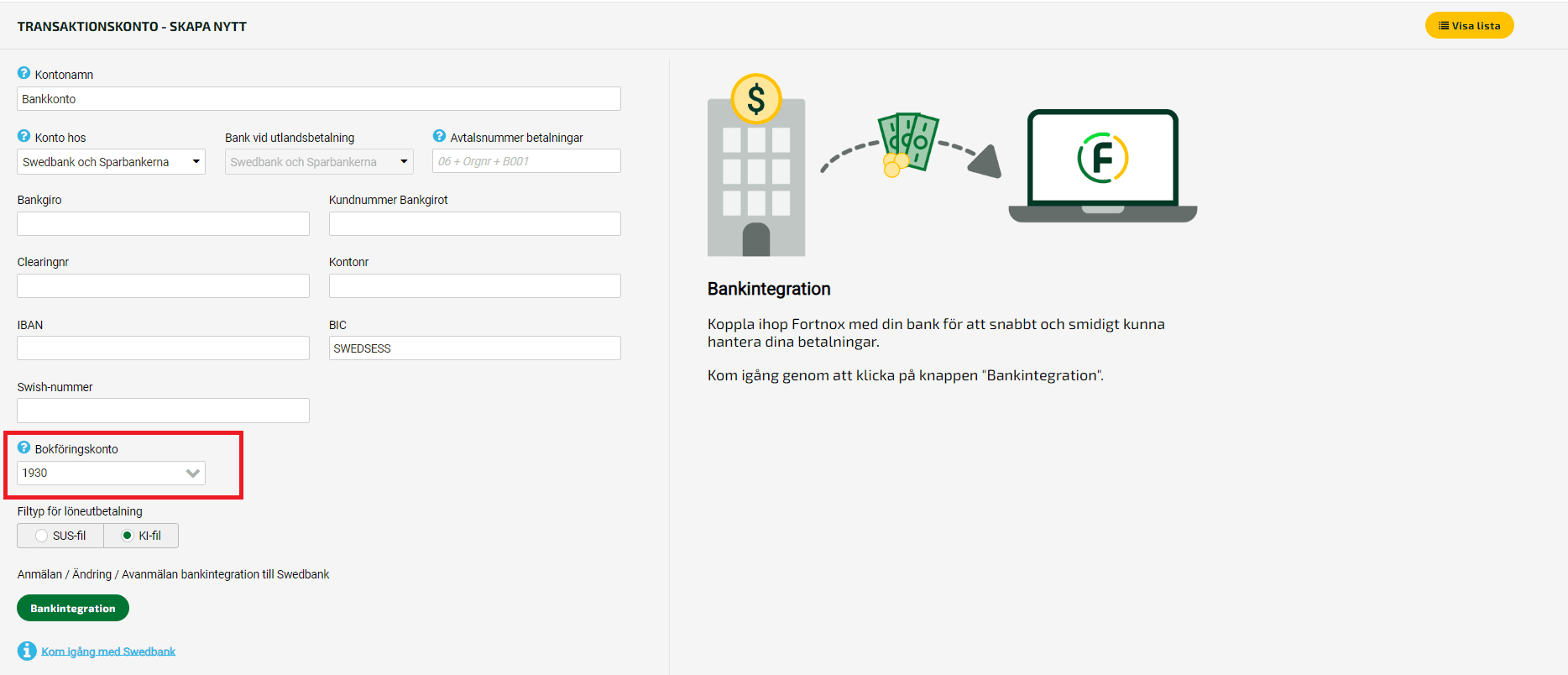Click the help icon next to Konto hos
Screen dimensions: 1568x675
click(x=24, y=136)
